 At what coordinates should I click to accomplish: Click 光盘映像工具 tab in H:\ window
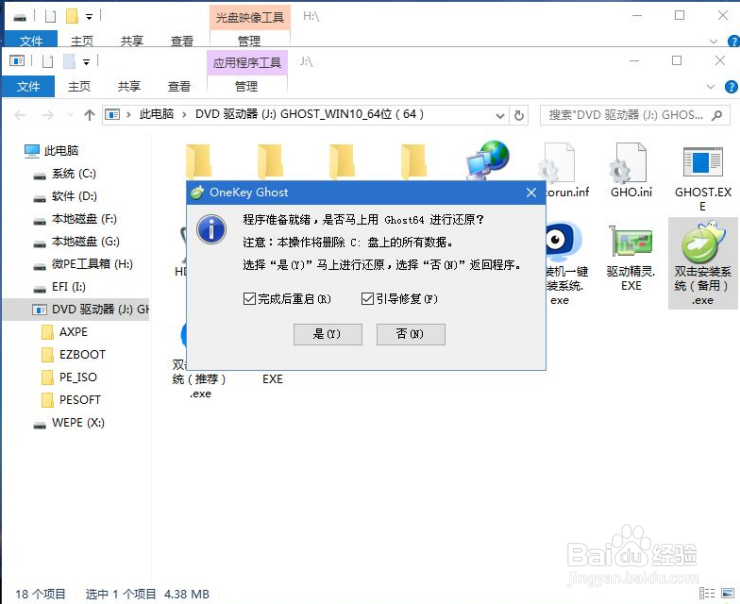tap(250, 17)
